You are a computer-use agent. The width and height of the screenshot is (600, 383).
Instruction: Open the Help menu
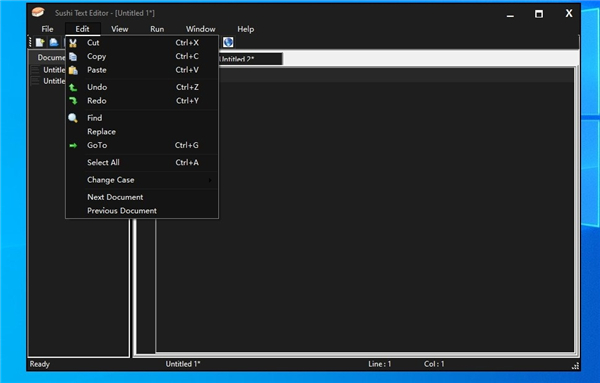coord(246,29)
